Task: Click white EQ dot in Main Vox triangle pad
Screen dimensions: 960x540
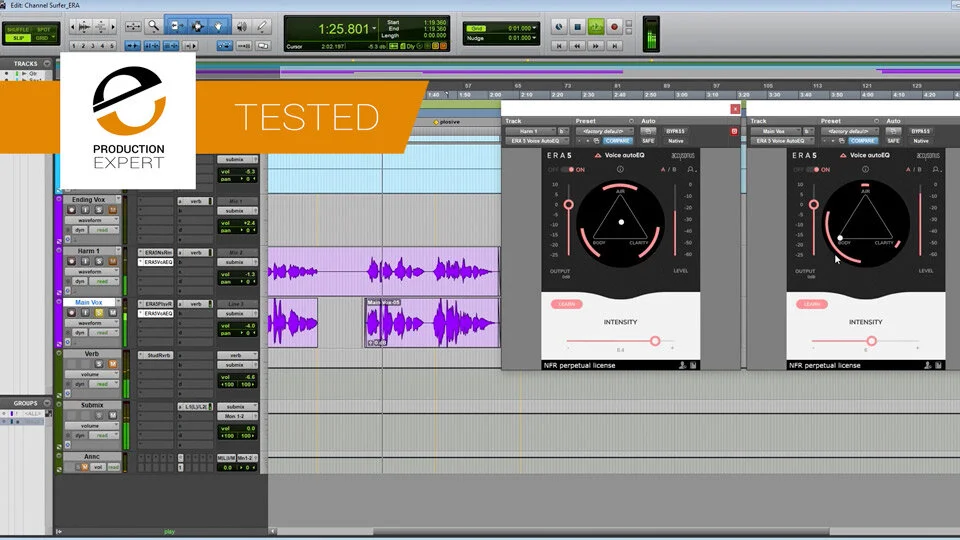Action: 841,238
